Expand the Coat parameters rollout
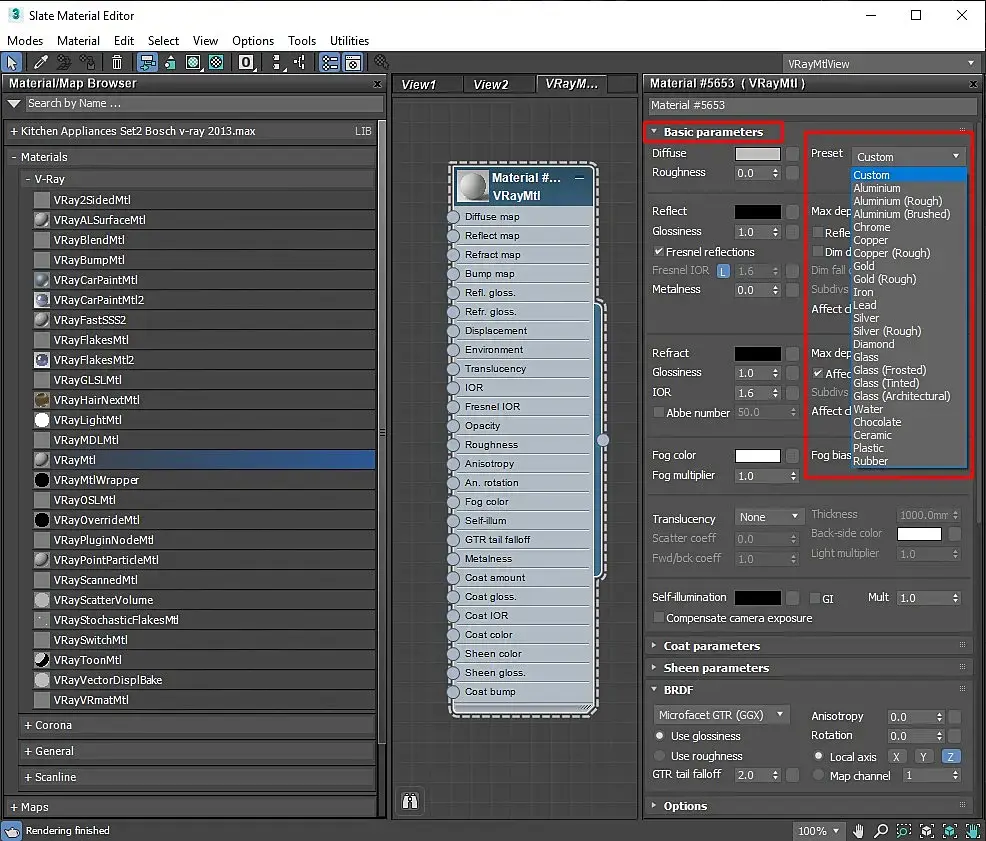986x841 pixels. tap(711, 646)
